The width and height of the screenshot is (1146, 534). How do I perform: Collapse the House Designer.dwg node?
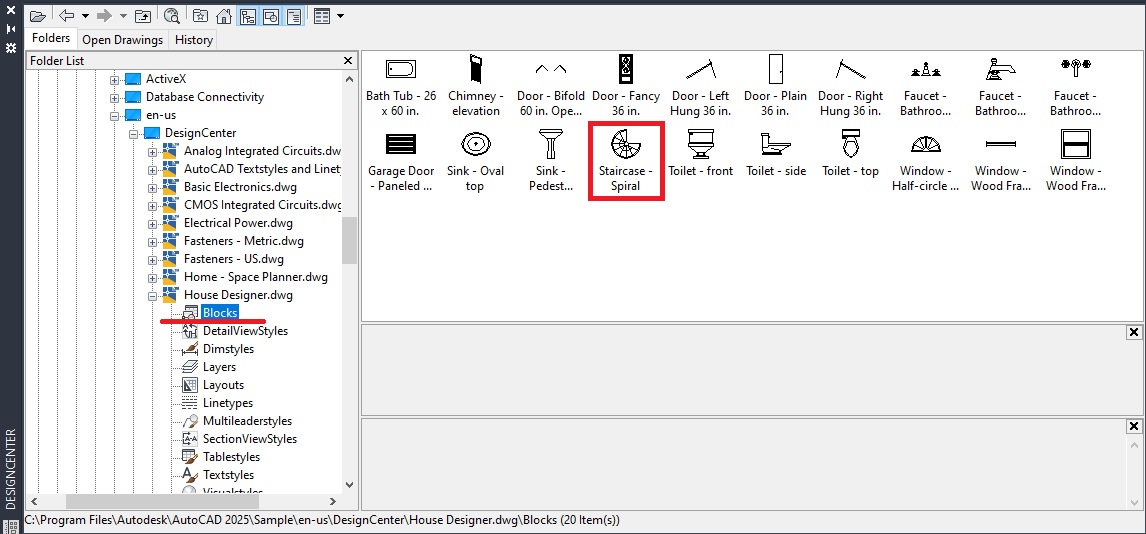tap(153, 295)
